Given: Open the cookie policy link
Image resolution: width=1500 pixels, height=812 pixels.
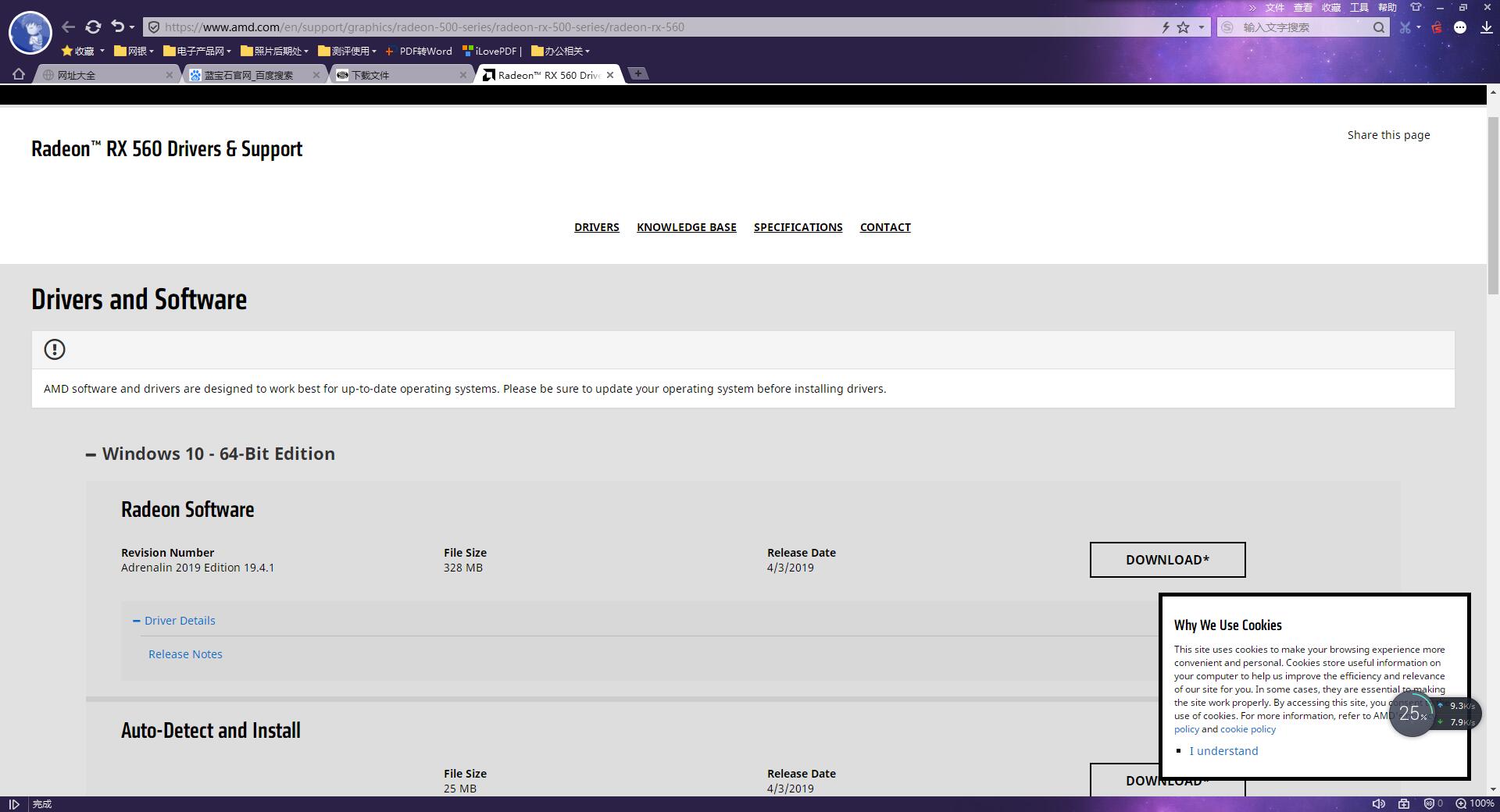Looking at the screenshot, I should (x=1248, y=729).
